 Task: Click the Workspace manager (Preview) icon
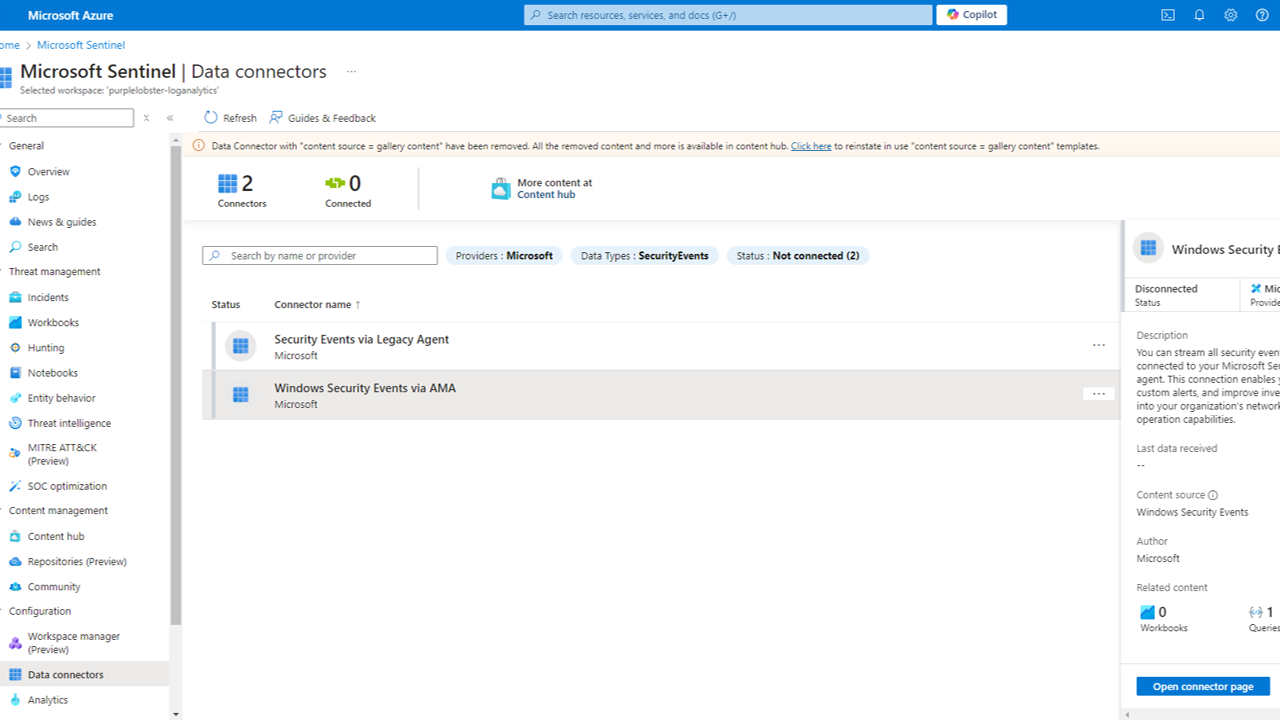(x=15, y=643)
